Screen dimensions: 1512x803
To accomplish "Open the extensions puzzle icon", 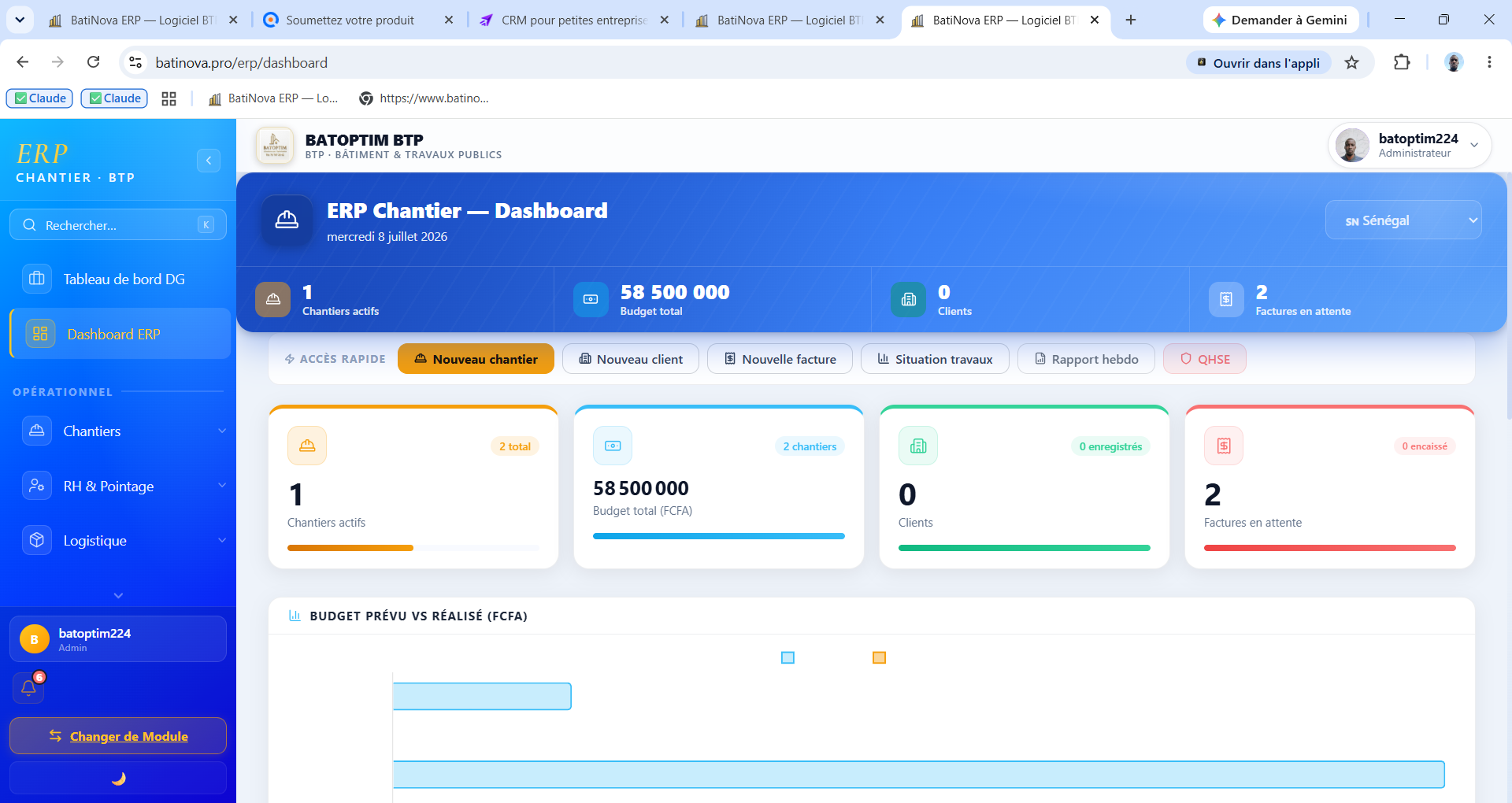I will click(x=1402, y=62).
